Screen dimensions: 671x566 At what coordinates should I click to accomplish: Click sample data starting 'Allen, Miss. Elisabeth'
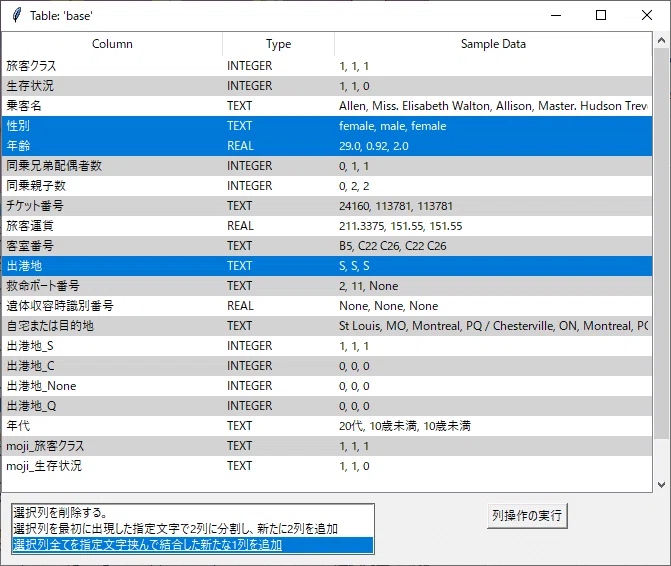[493, 106]
